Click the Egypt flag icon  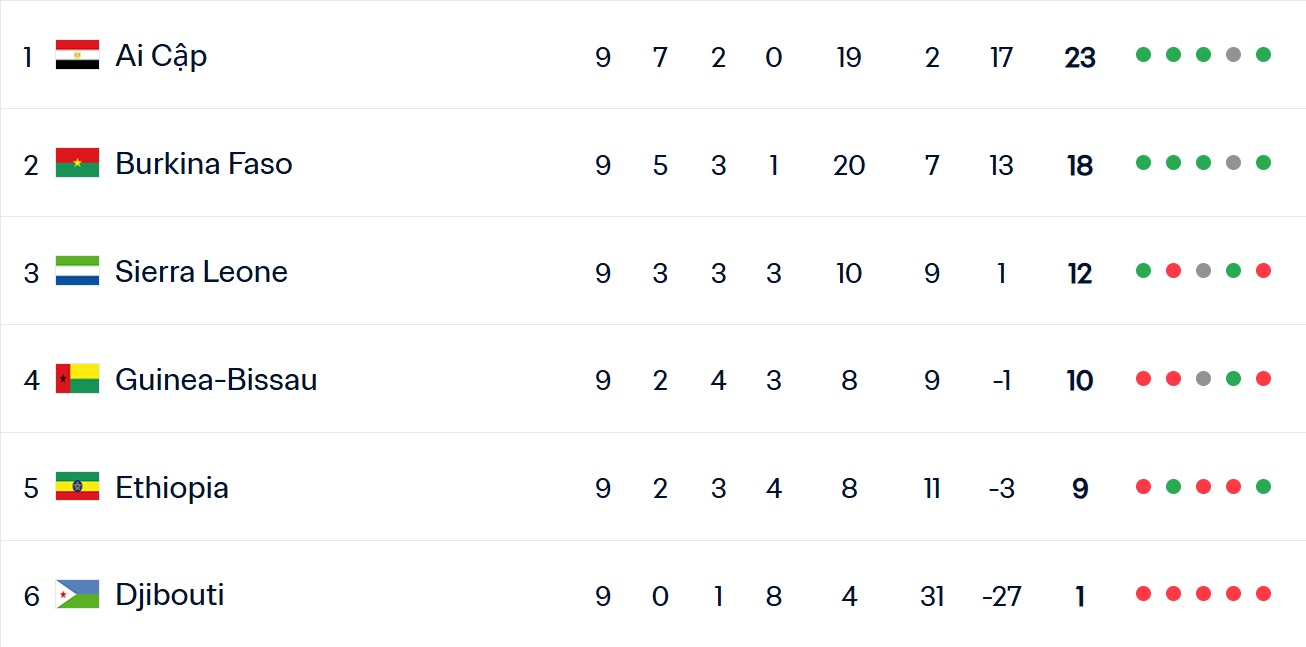[x=77, y=55]
